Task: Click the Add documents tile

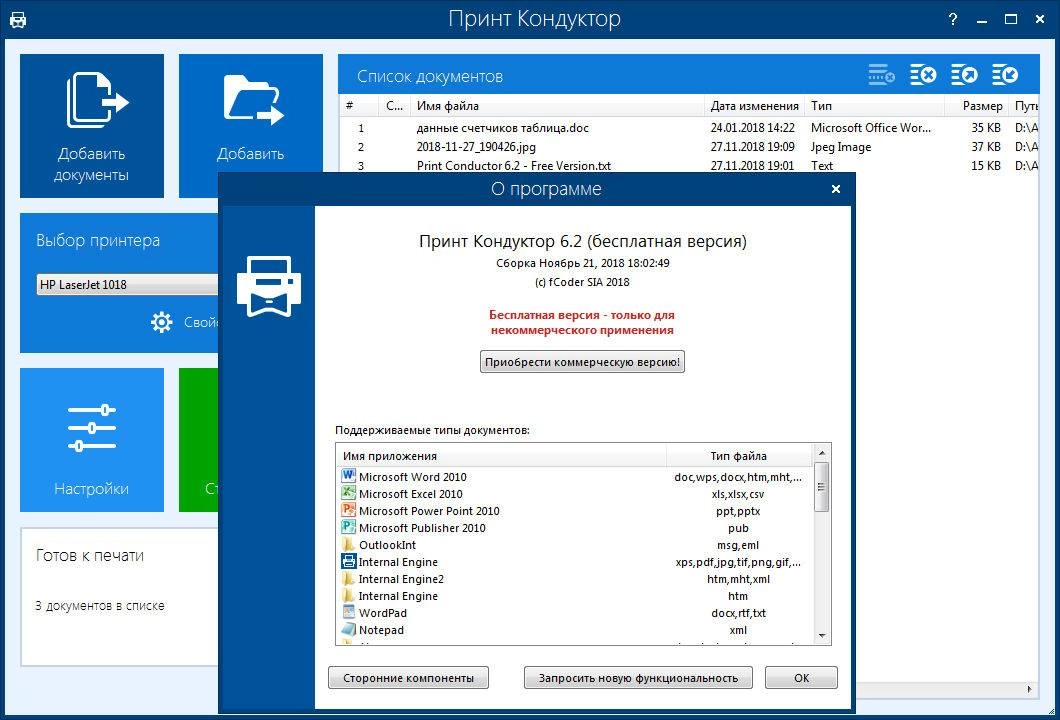Action: (x=92, y=126)
